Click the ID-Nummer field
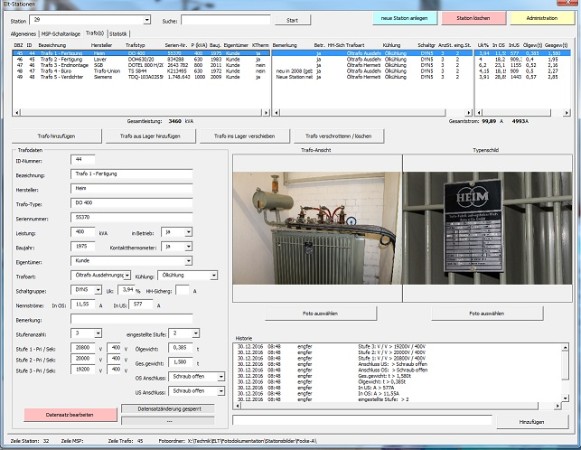 click(83, 159)
